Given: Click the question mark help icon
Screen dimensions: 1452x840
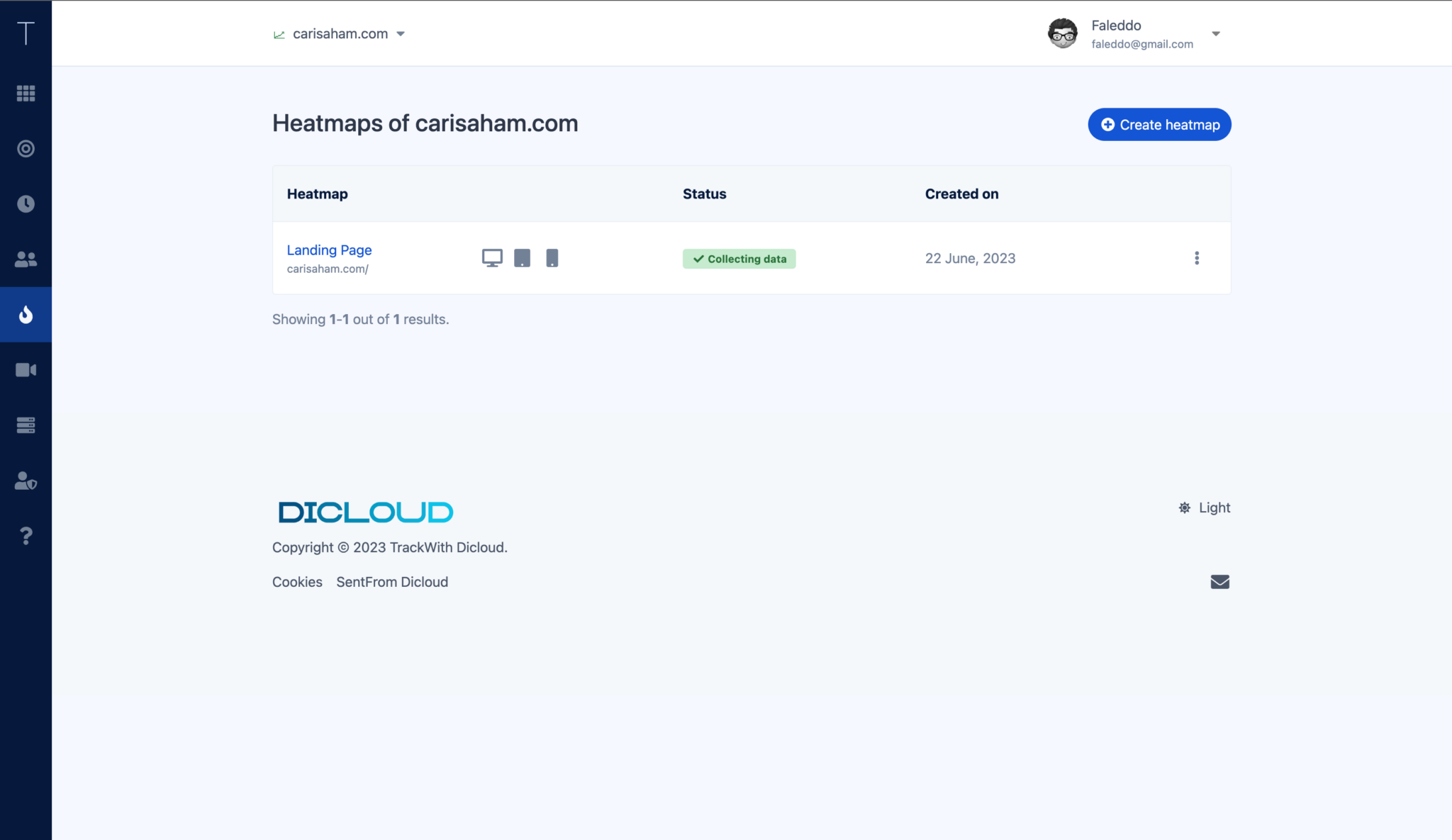Looking at the screenshot, I should 26,536.
